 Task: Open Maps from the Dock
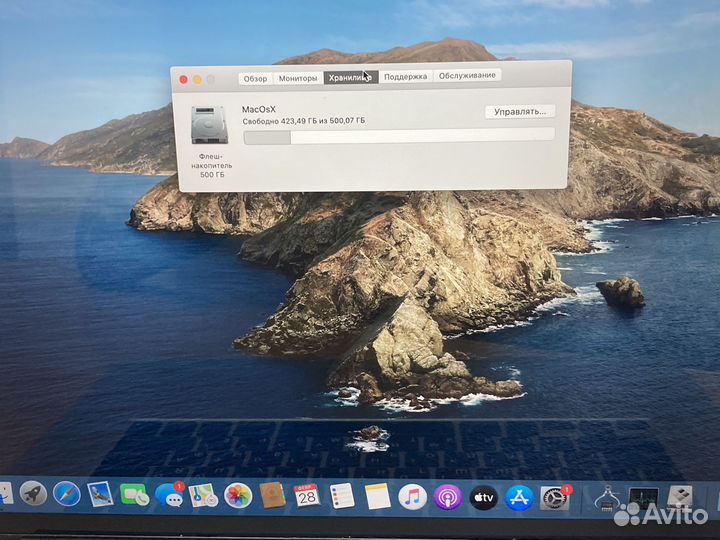click(x=202, y=495)
